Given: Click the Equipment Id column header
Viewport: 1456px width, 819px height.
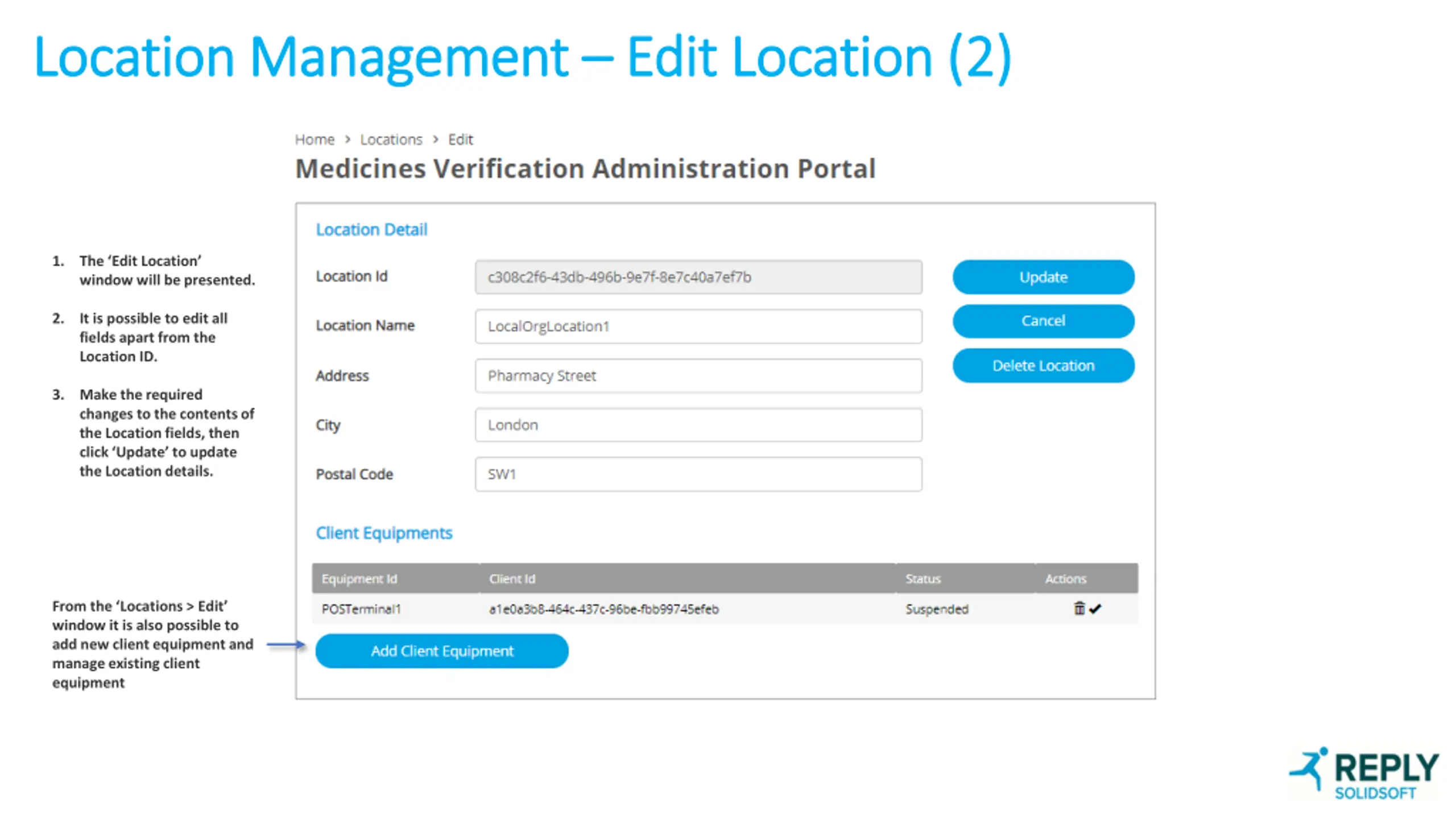Looking at the screenshot, I should [359, 578].
